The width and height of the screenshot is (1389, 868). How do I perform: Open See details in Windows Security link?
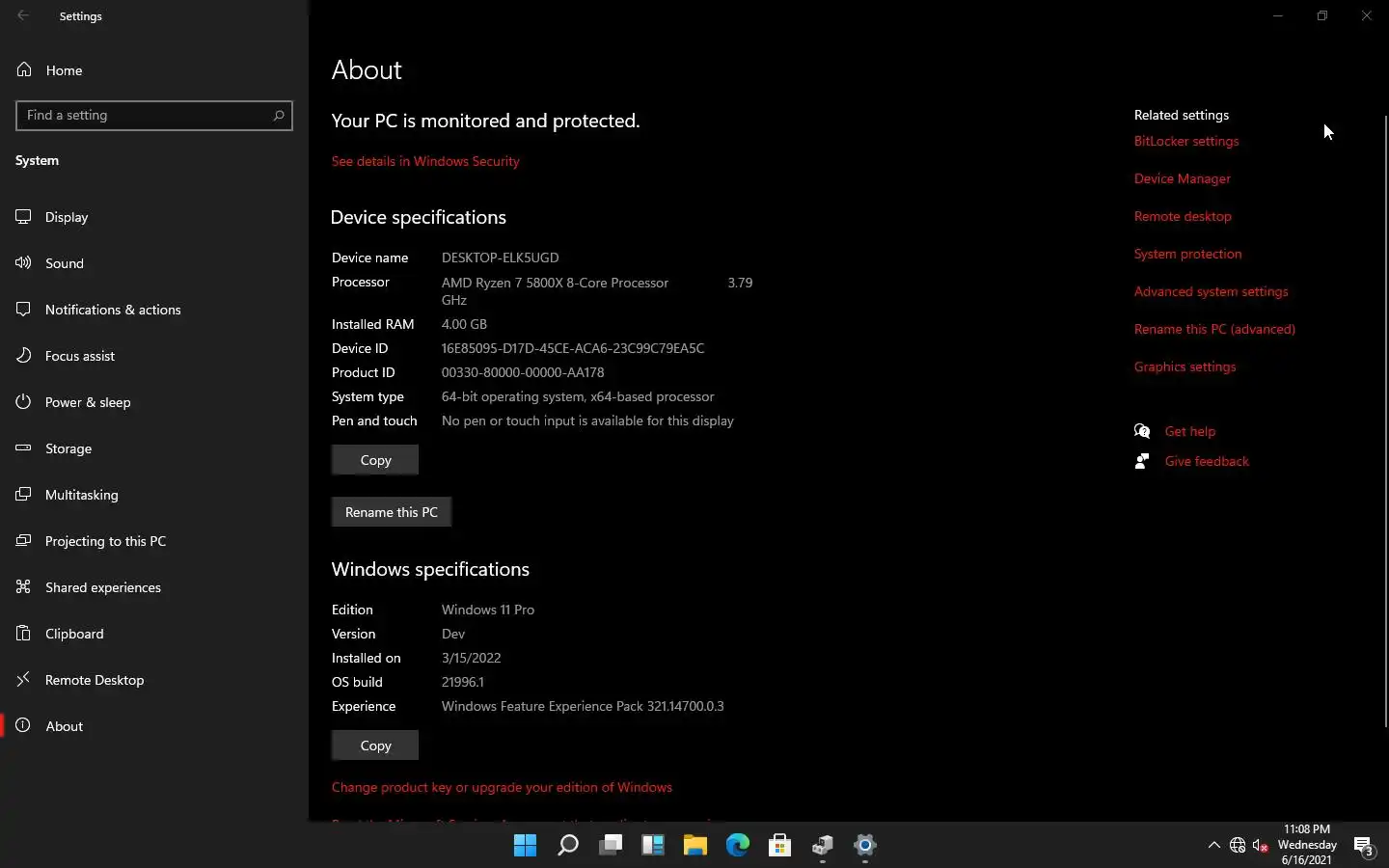tap(425, 161)
